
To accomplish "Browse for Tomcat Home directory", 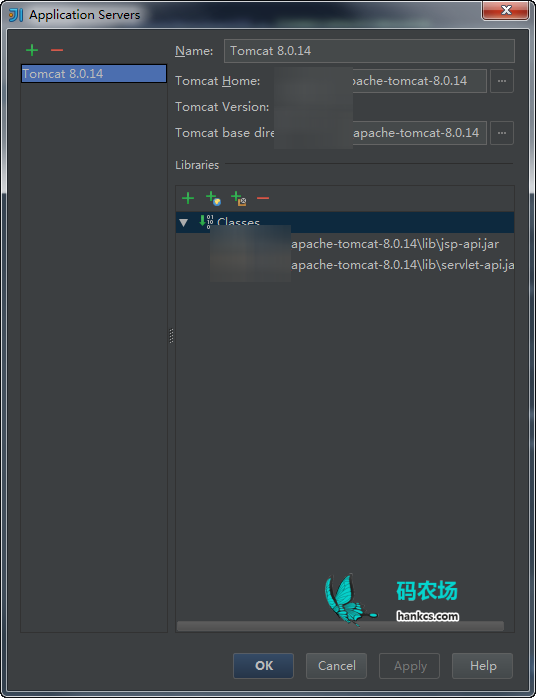I will click(x=502, y=81).
